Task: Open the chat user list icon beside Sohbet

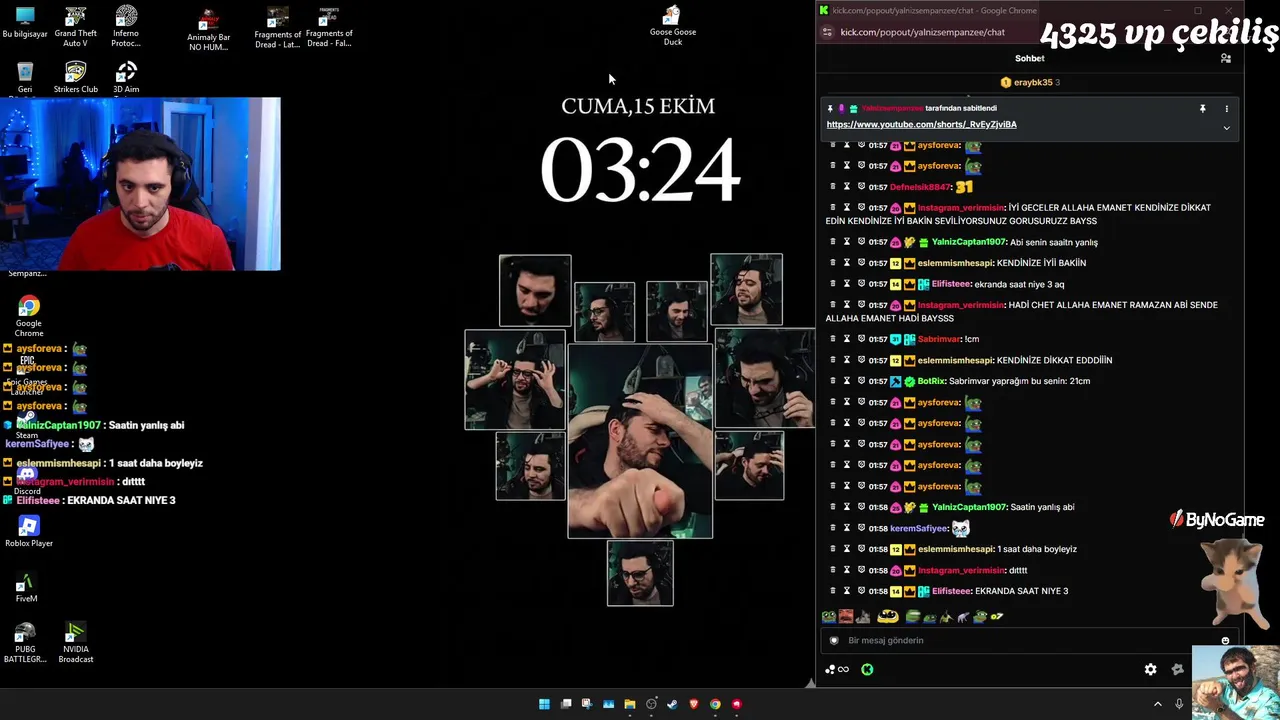Action: 1226,58
